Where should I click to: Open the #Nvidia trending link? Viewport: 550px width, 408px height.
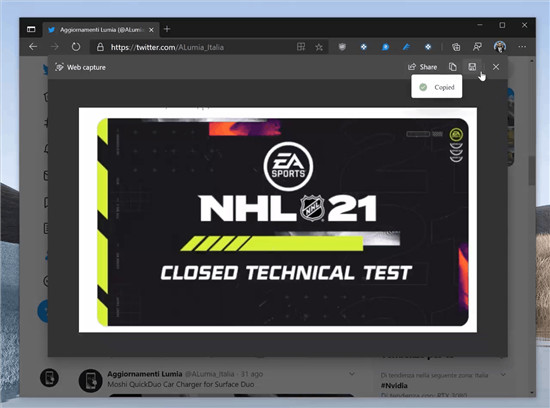point(394,386)
